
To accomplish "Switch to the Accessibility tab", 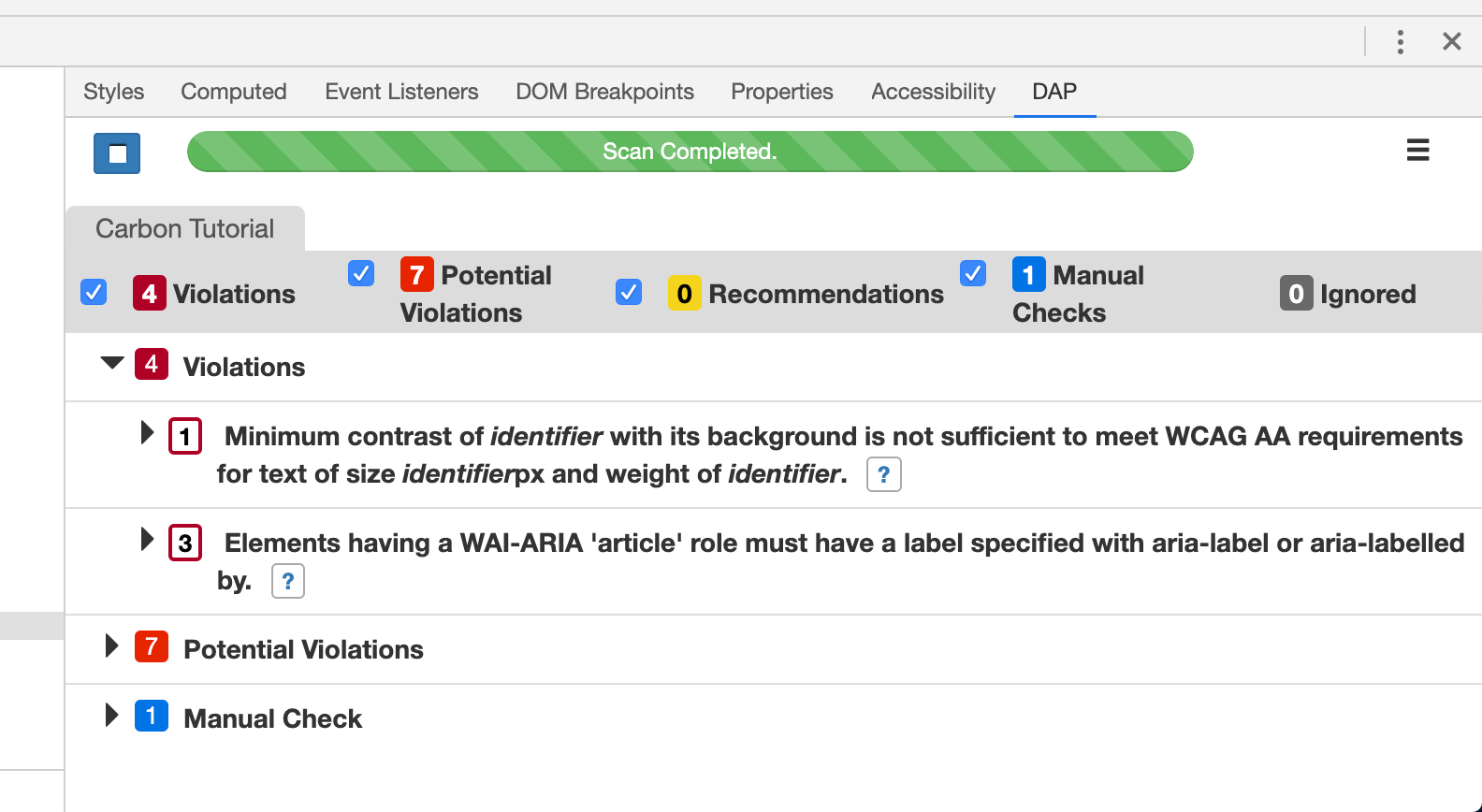I will pyautogui.click(x=932, y=91).
